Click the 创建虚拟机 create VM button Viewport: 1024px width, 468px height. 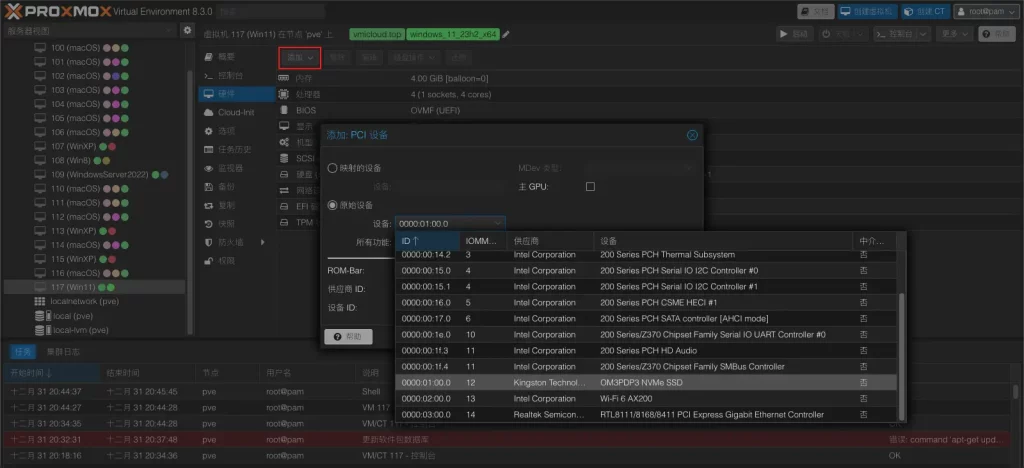868,12
